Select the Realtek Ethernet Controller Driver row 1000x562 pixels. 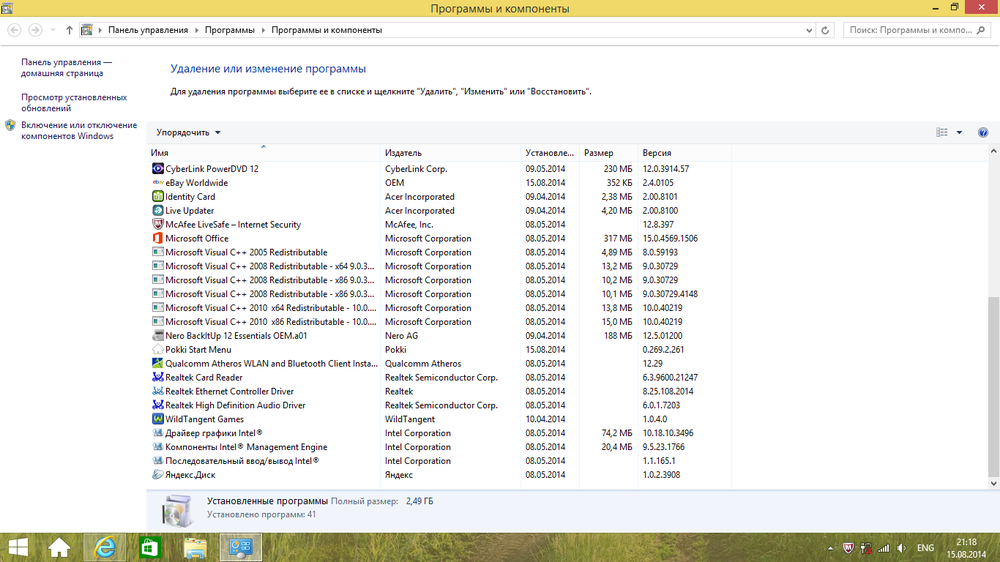440,391
